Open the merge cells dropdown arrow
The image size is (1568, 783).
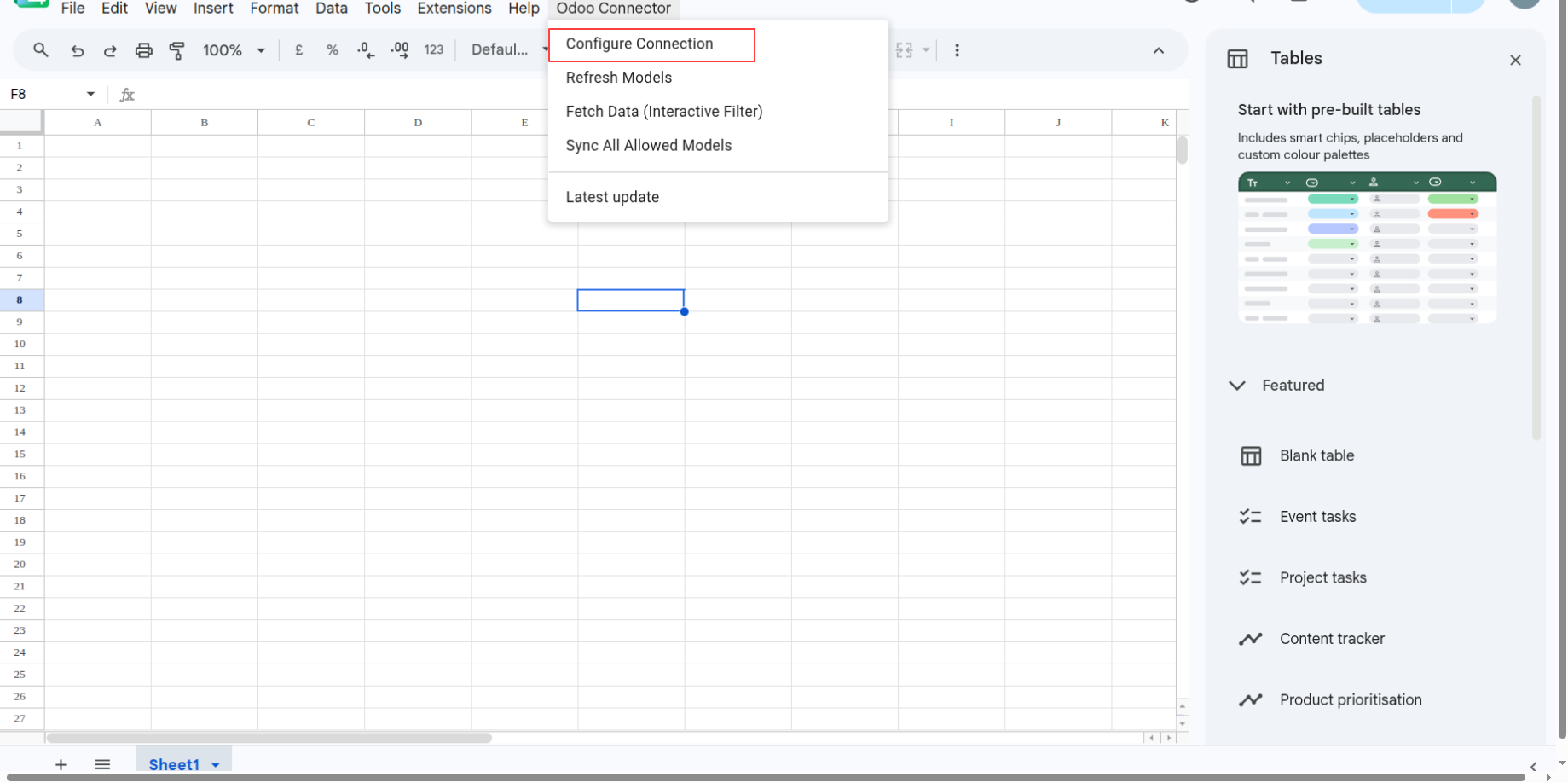point(925,50)
